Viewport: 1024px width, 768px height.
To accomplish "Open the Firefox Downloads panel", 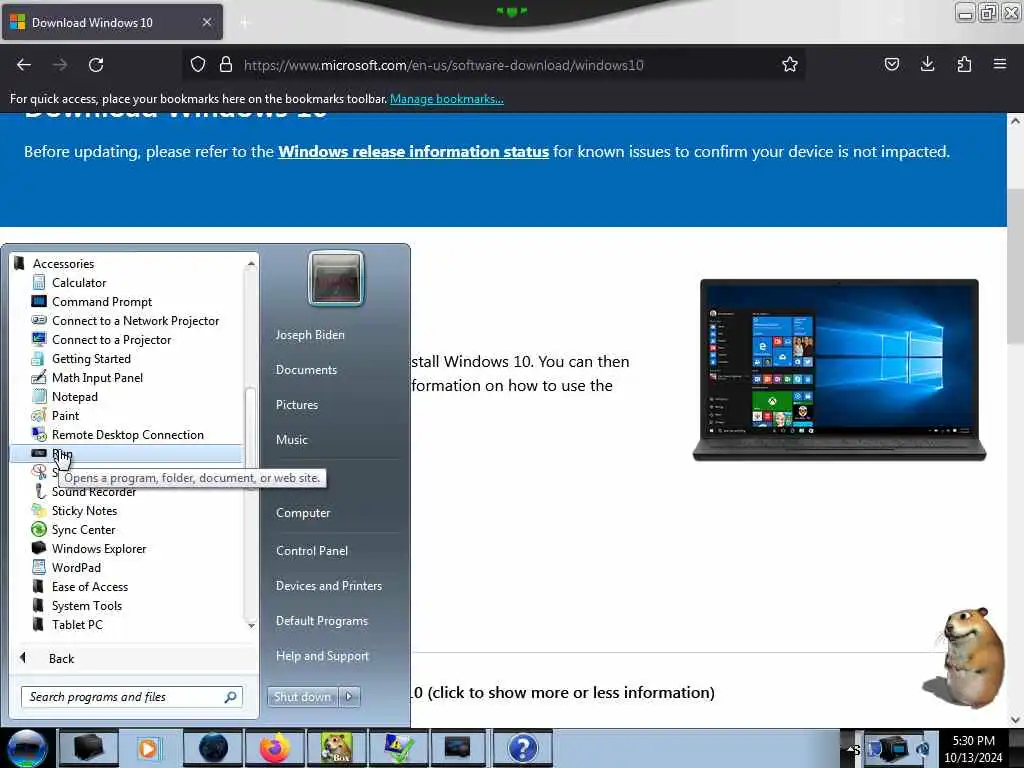I will click(x=927, y=64).
